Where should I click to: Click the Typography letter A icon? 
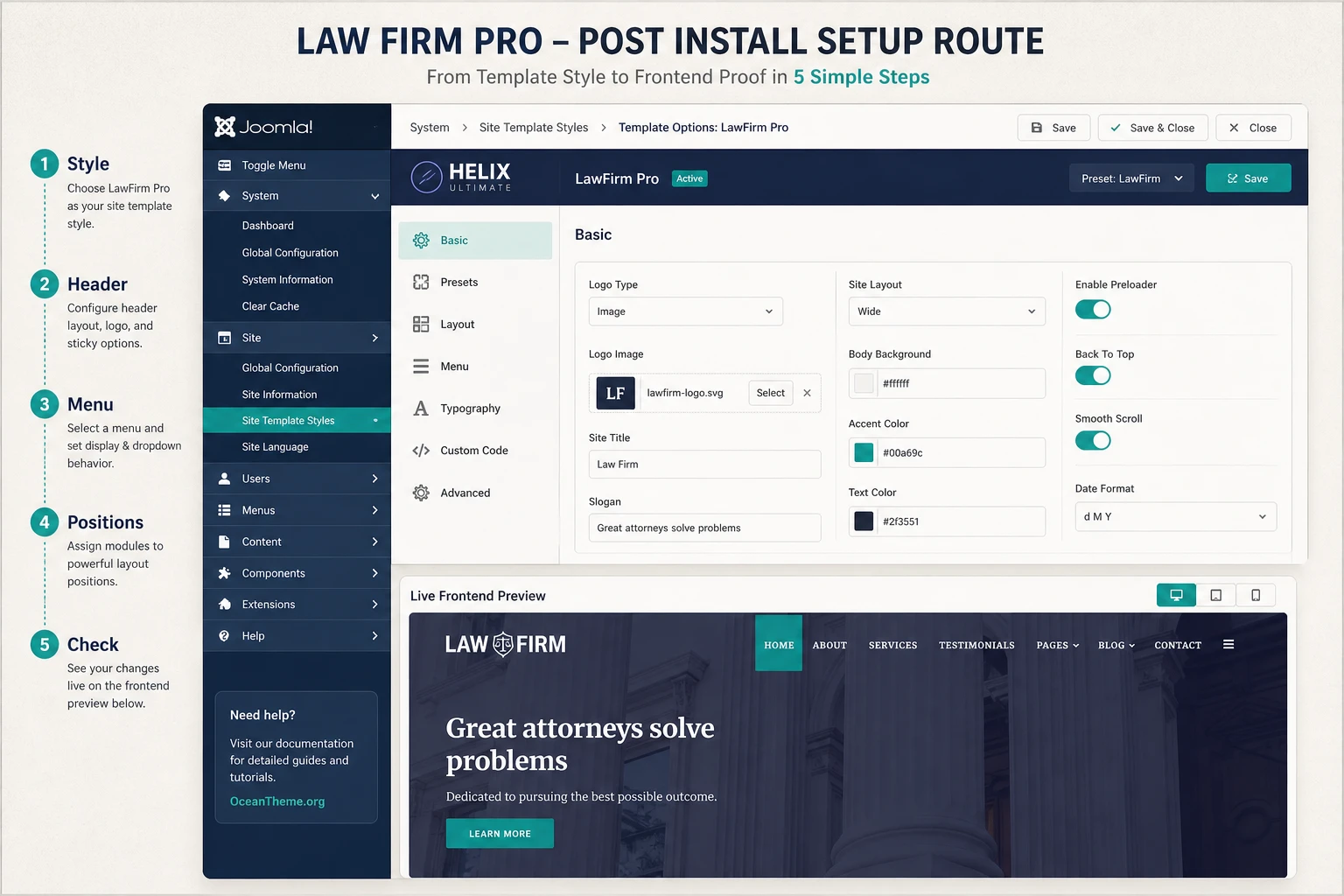[421, 409]
